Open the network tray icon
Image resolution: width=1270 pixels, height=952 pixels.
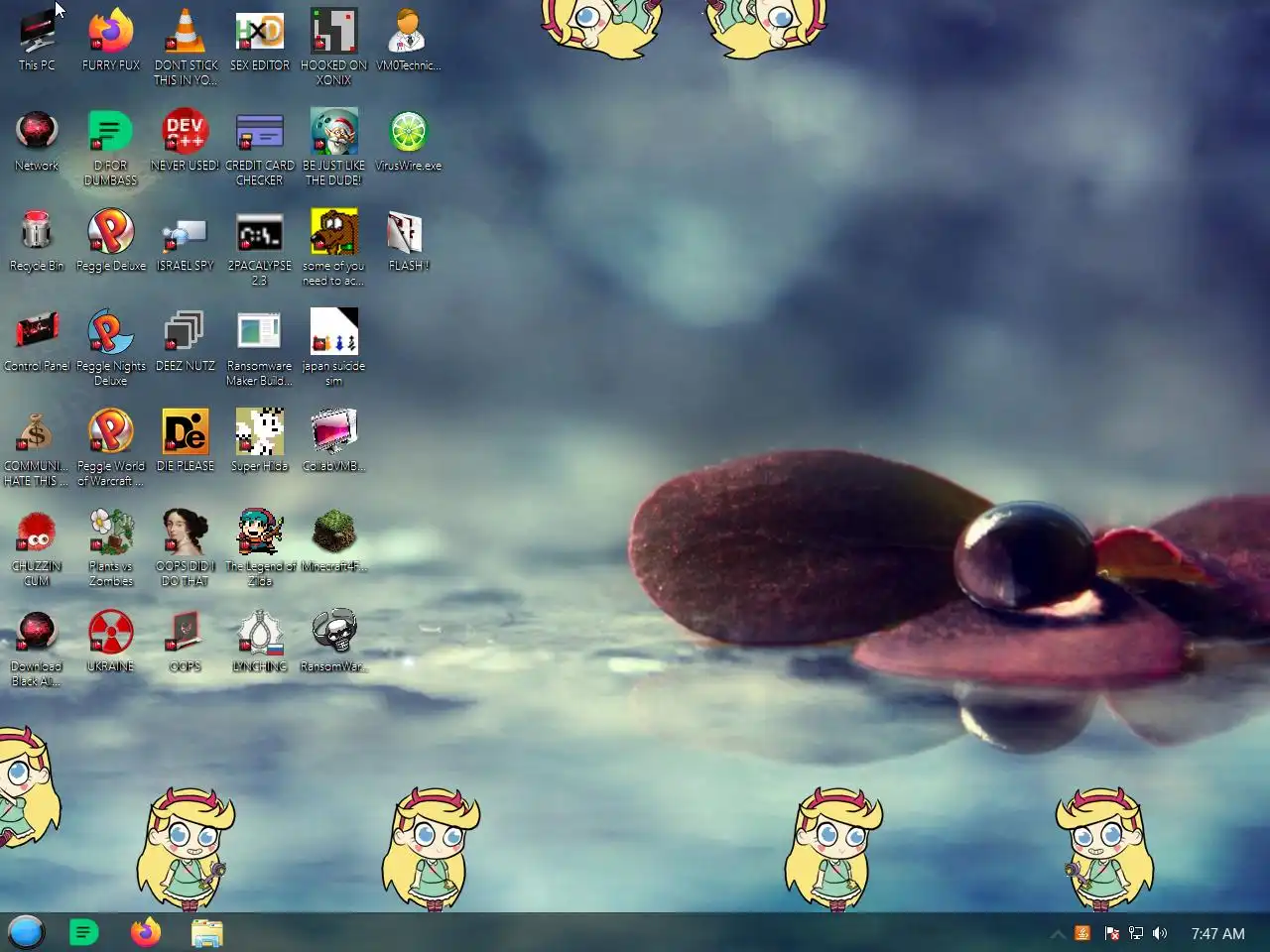[x=1136, y=933]
